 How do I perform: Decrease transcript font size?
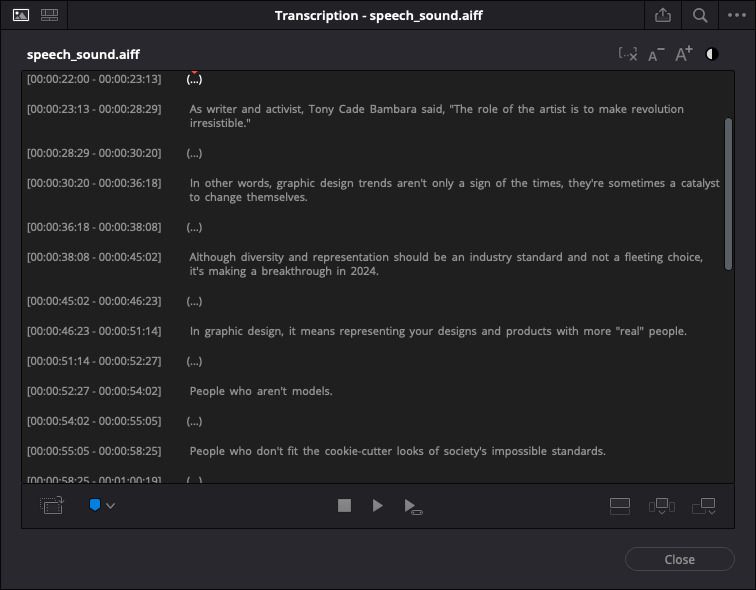656,55
